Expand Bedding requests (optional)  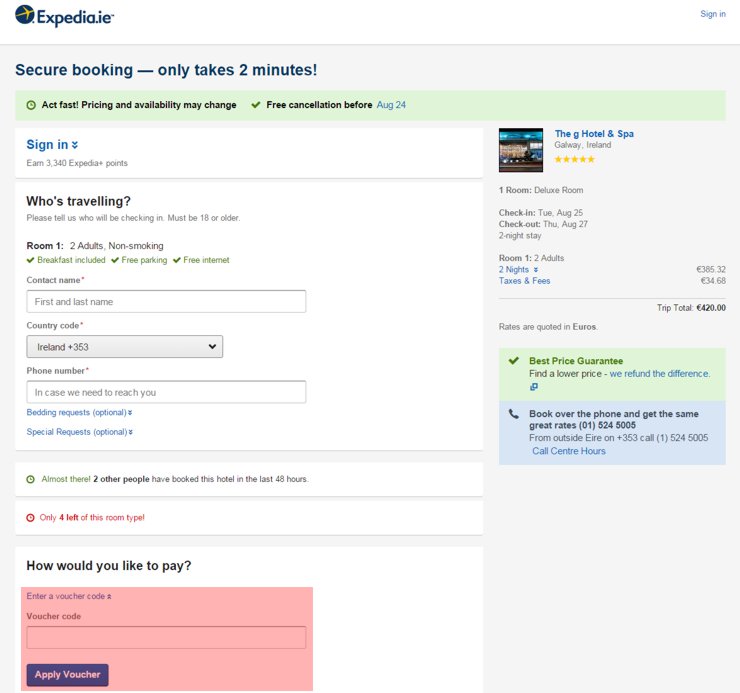pyautogui.click(x=79, y=413)
